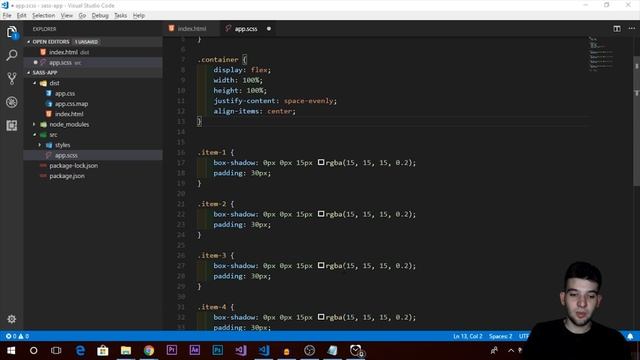Switch to the index.html editor tab

(192, 29)
